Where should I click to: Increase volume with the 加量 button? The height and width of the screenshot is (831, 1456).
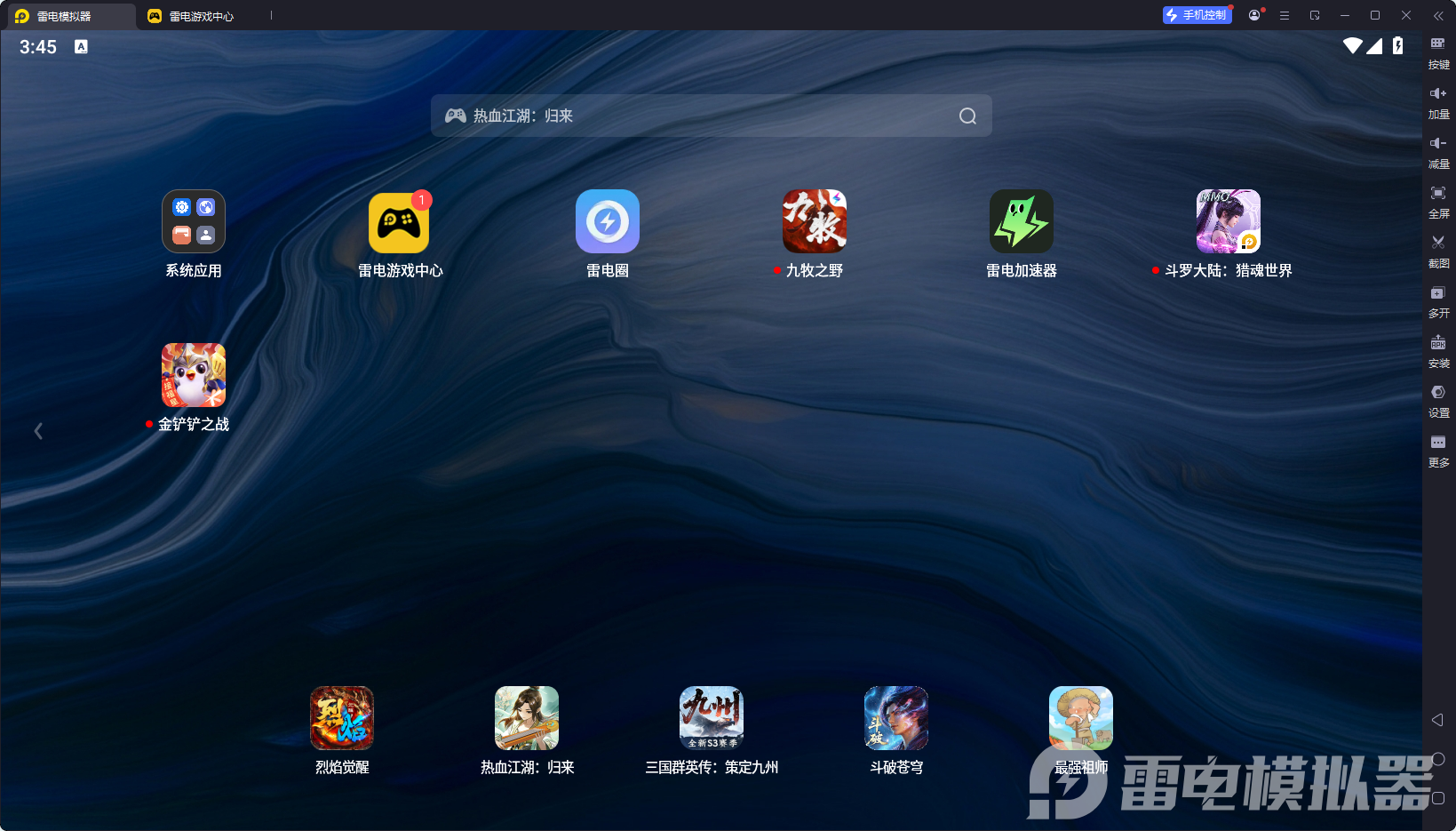(x=1438, y=103)
